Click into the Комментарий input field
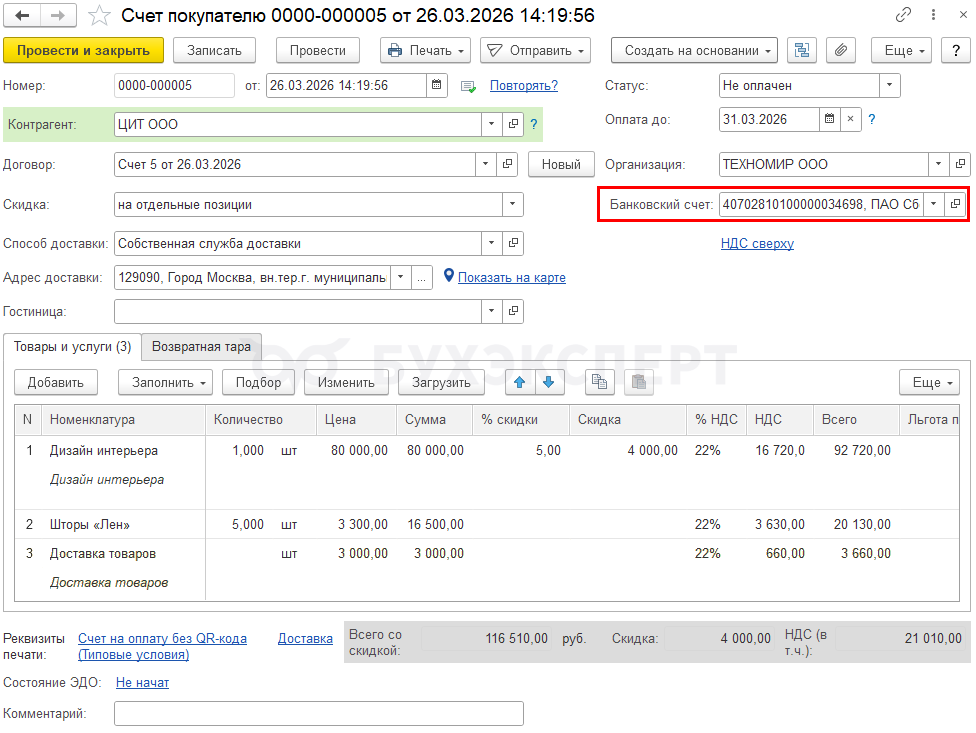 tap(318, 713)
